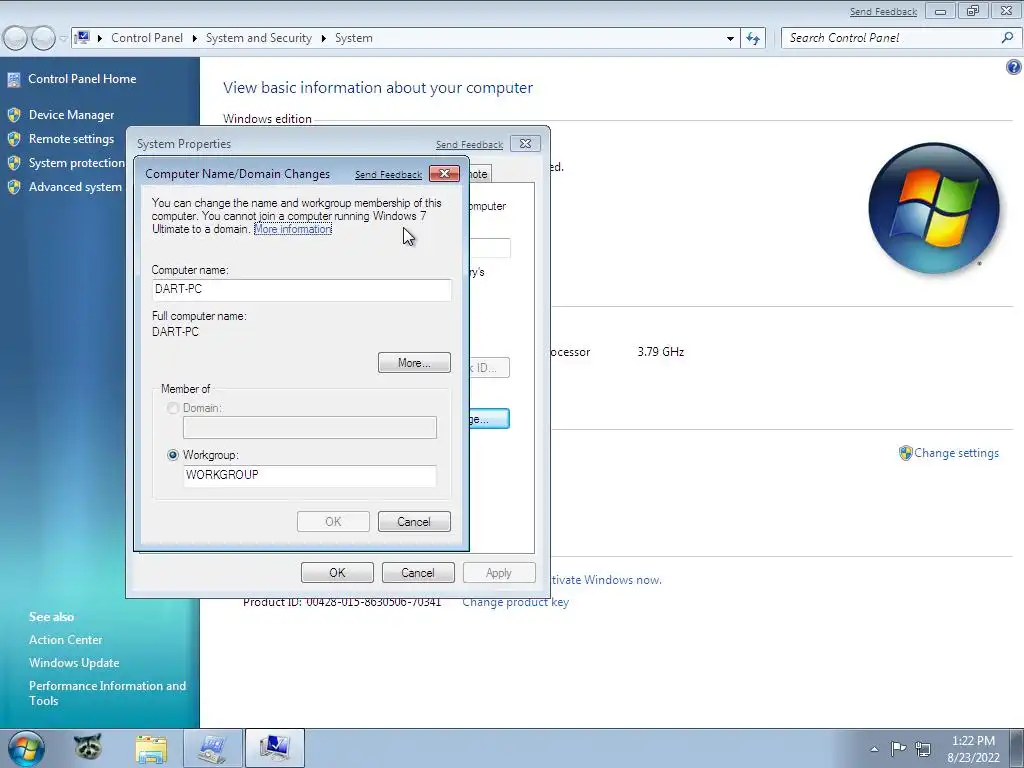The image size is (1024, 768).
Task: Expand the address bar history dropdown
Action: tap(730, 39)
